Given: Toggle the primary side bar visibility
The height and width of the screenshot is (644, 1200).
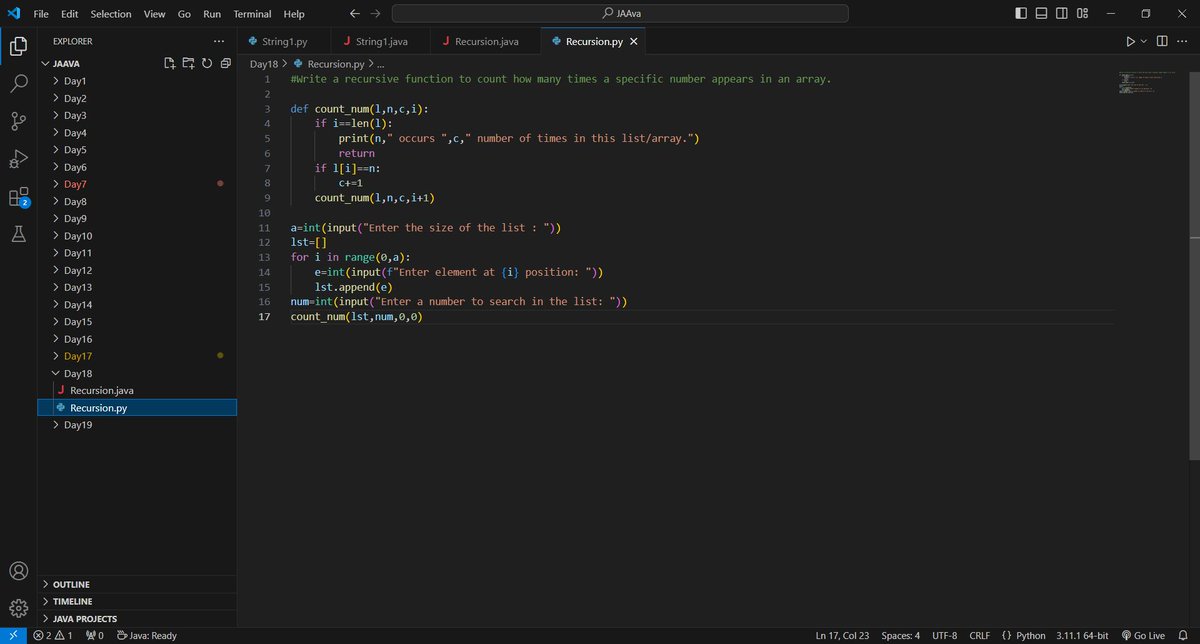Looking at the screenshot, I should point(1020,13).
